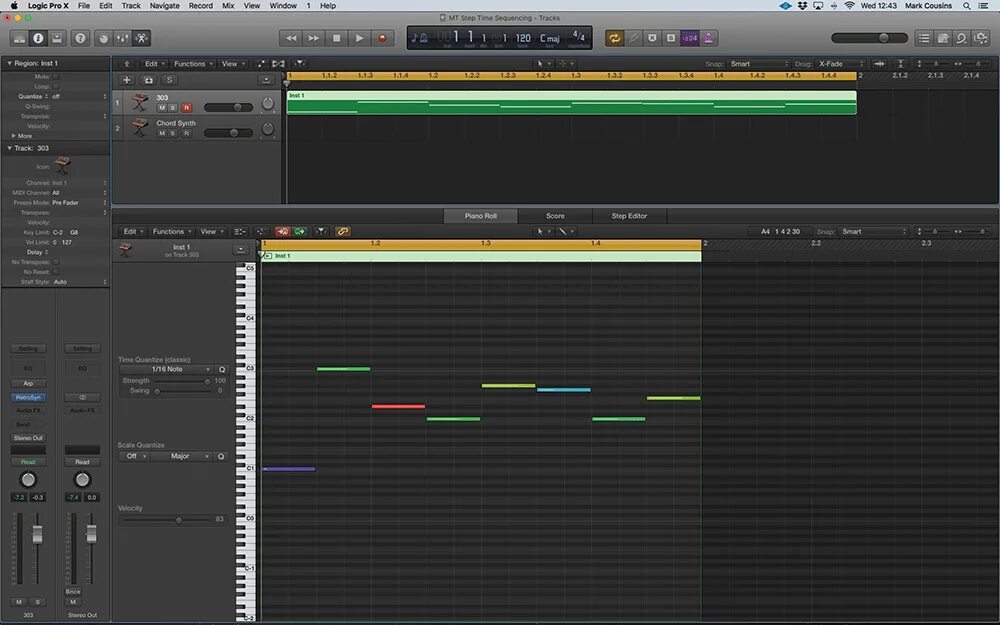Select the purple C1 note in piano roll
The width and height of the screenshot is (1000, 625).
[x=289, y=469]
